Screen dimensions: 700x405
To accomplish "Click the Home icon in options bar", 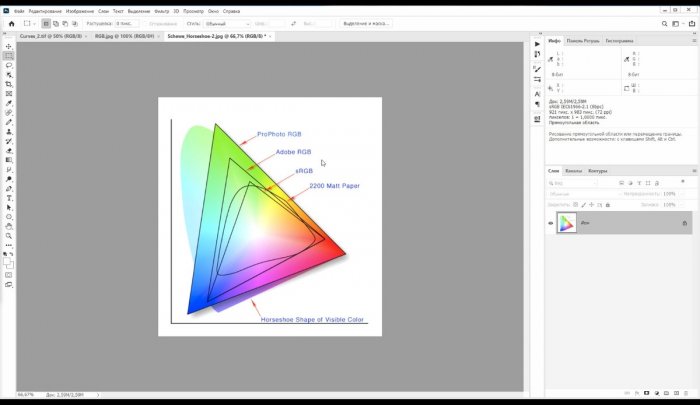I will coord(9,22).
